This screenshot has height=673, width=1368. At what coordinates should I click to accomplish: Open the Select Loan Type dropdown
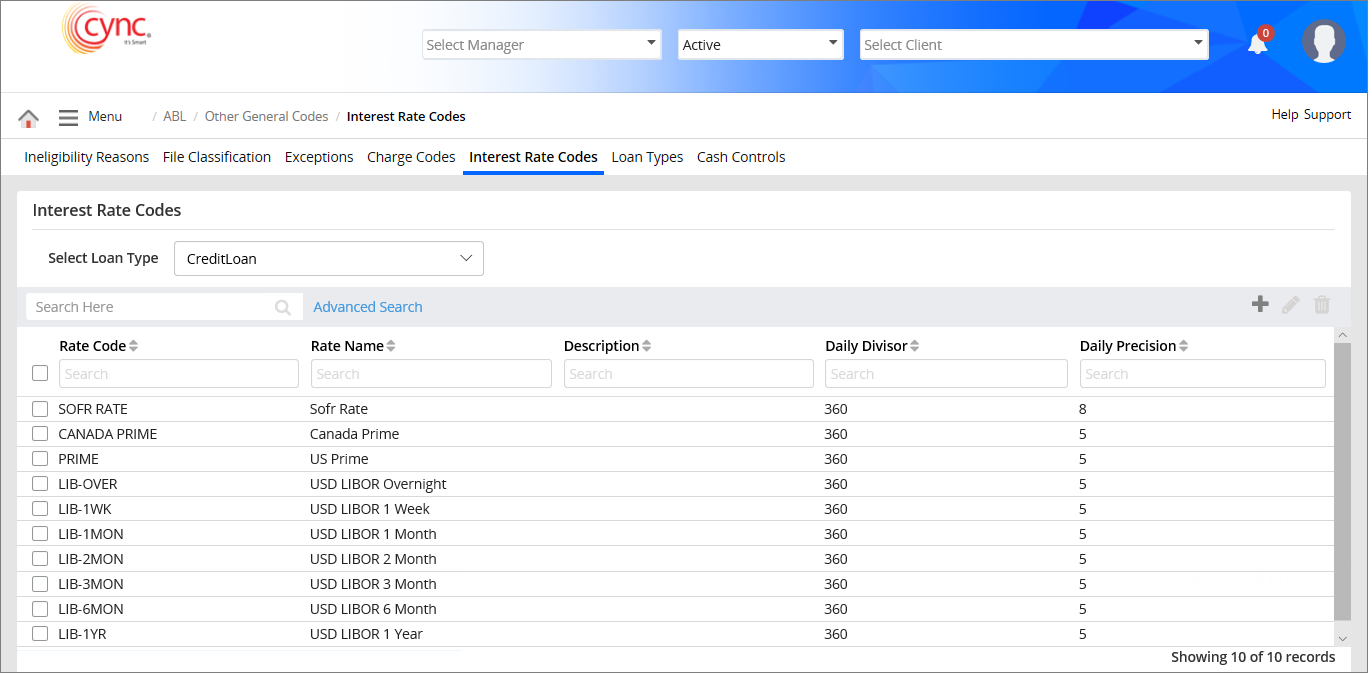point(328,258)
